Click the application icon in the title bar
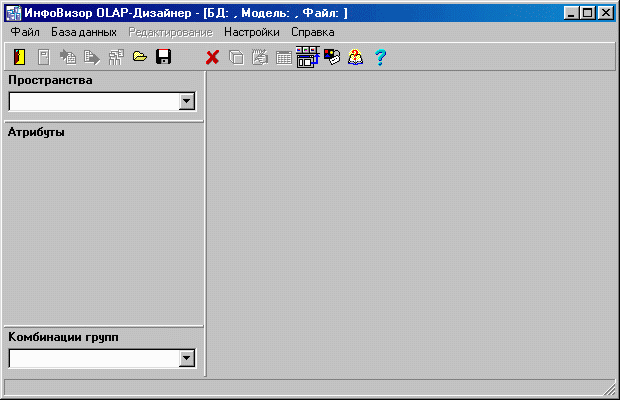This screenshot has height=400, width=620. 13,13
